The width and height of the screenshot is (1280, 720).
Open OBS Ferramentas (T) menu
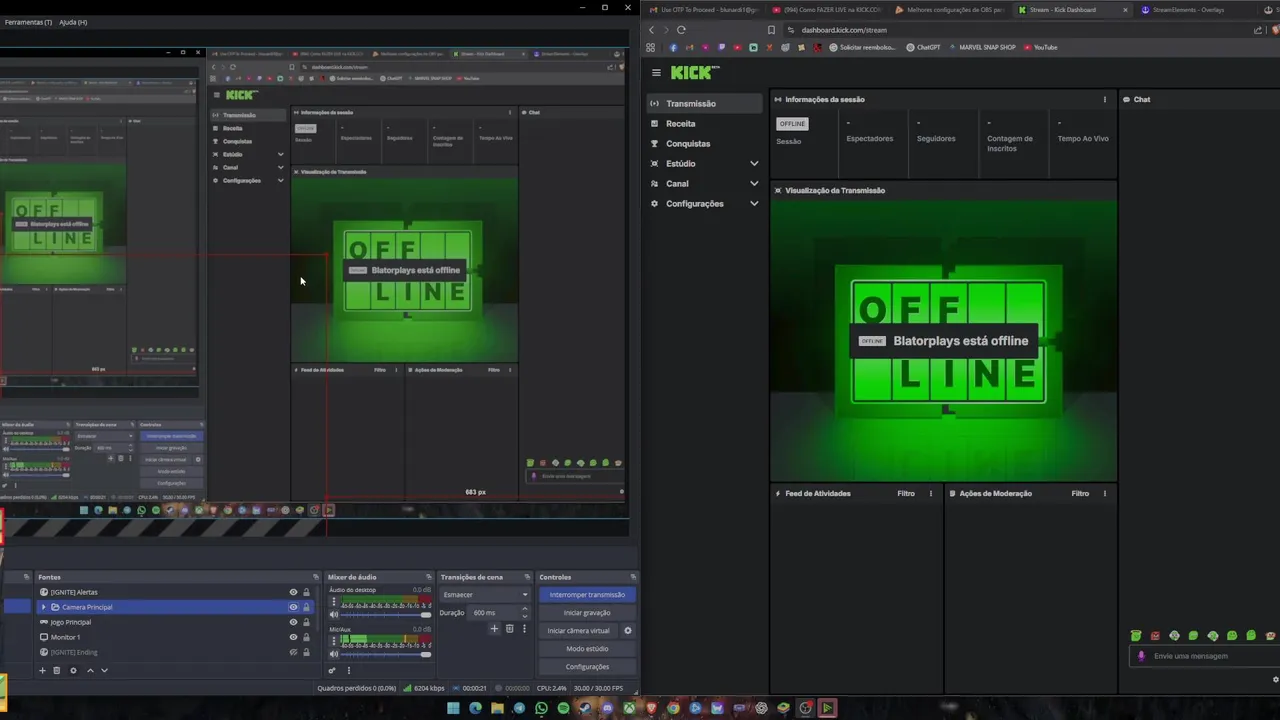click(x=28, y=22)
